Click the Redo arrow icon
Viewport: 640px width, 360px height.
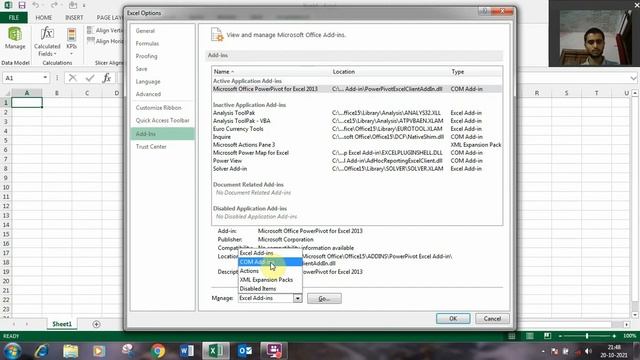coord(54,5)
